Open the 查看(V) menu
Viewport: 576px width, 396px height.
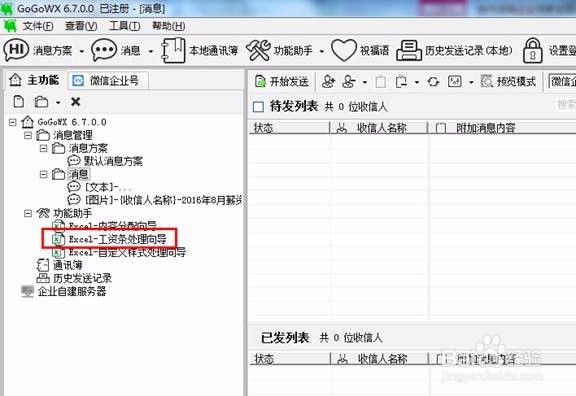[81, 26]
